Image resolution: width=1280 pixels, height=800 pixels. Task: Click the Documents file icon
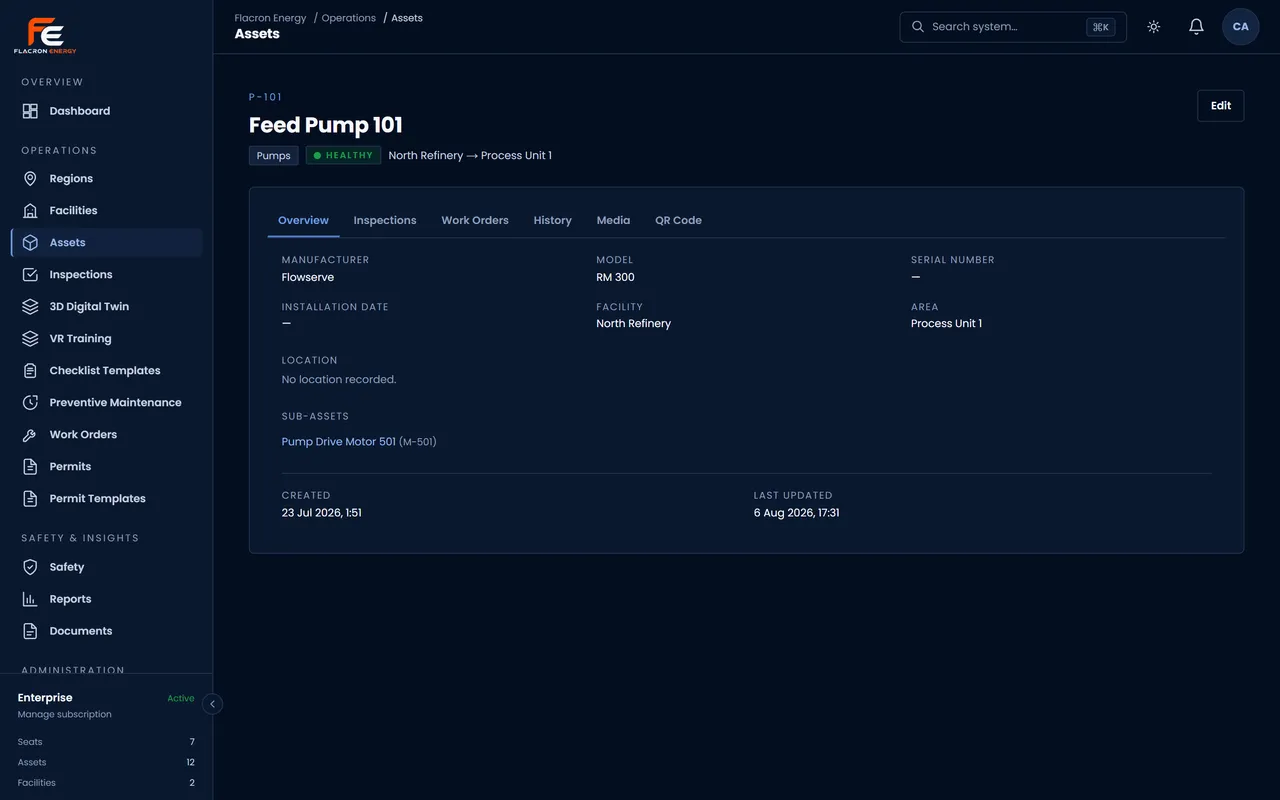tap(30, 631)
